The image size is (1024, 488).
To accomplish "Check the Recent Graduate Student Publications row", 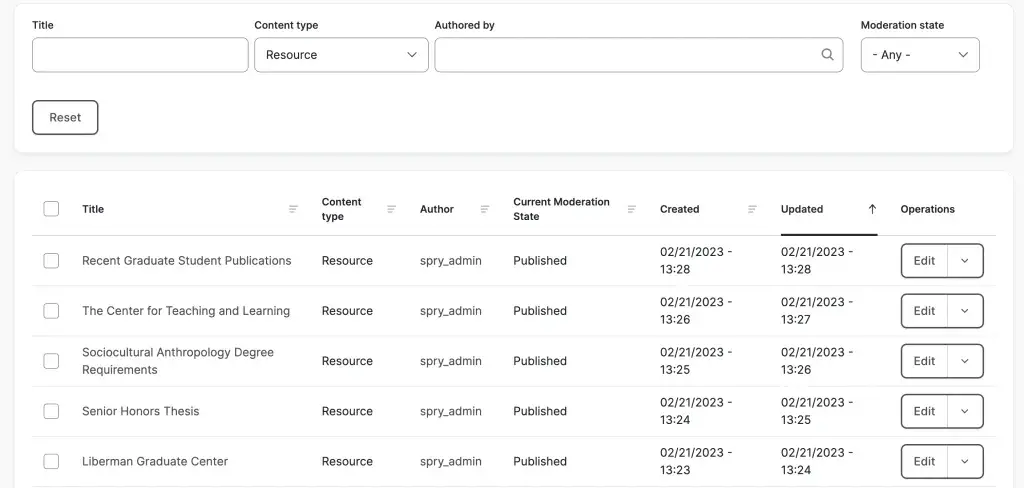I will [51, 261].
